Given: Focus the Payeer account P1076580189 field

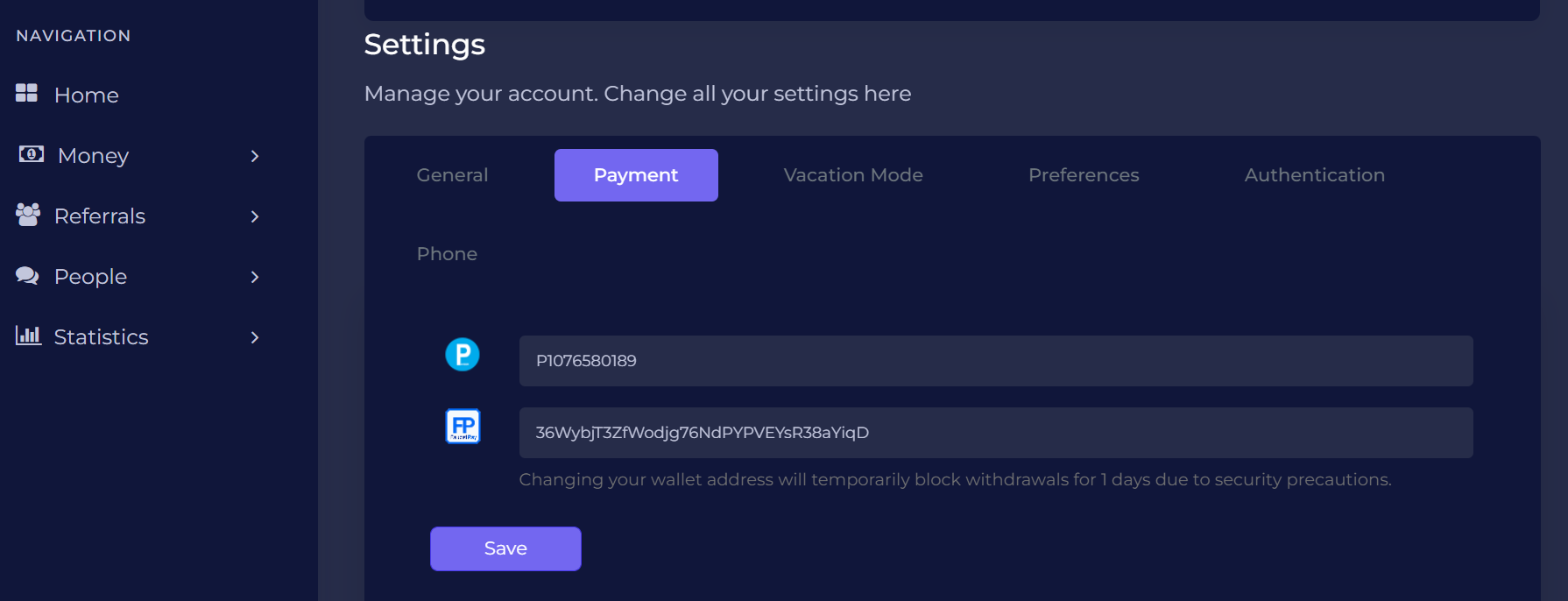Looking at the screenshot, I should 996,361.
